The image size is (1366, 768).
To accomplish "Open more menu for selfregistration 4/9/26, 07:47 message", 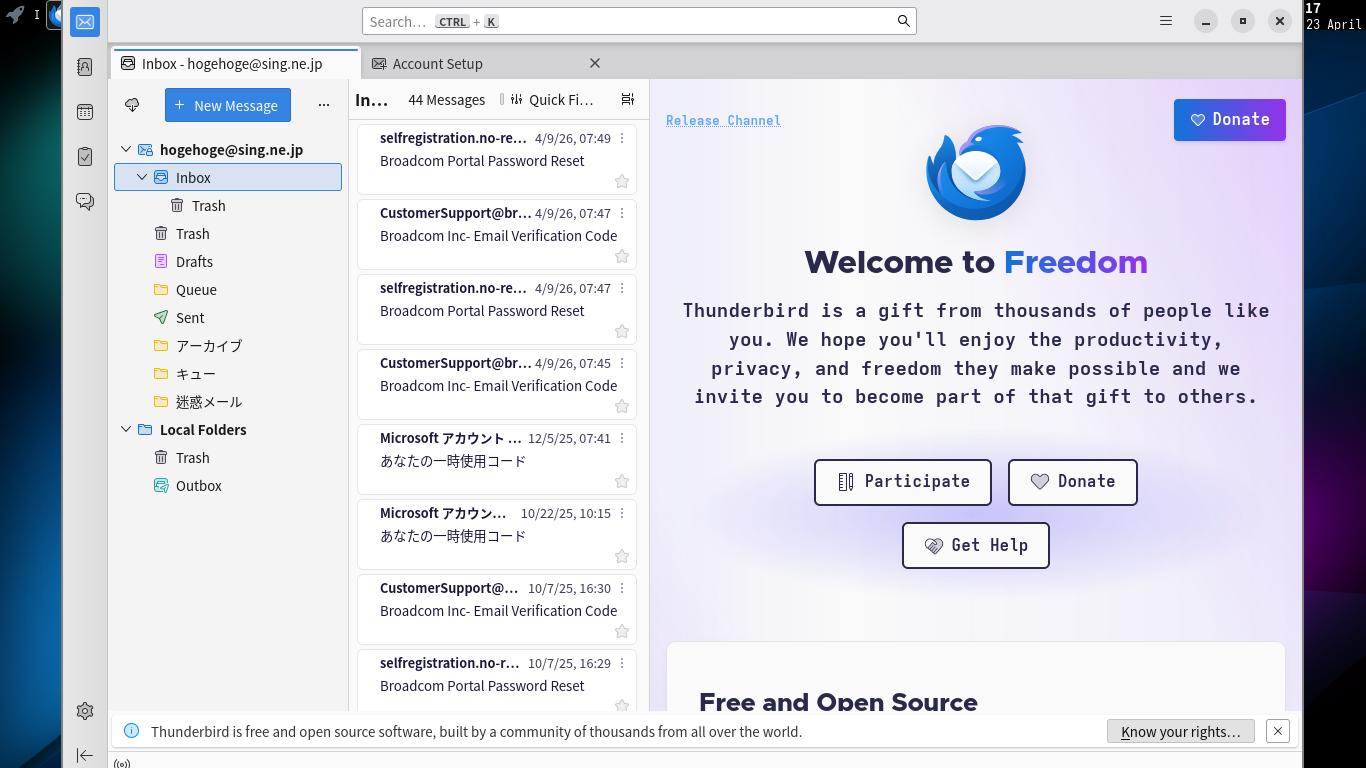I will [x=622, y=288].
